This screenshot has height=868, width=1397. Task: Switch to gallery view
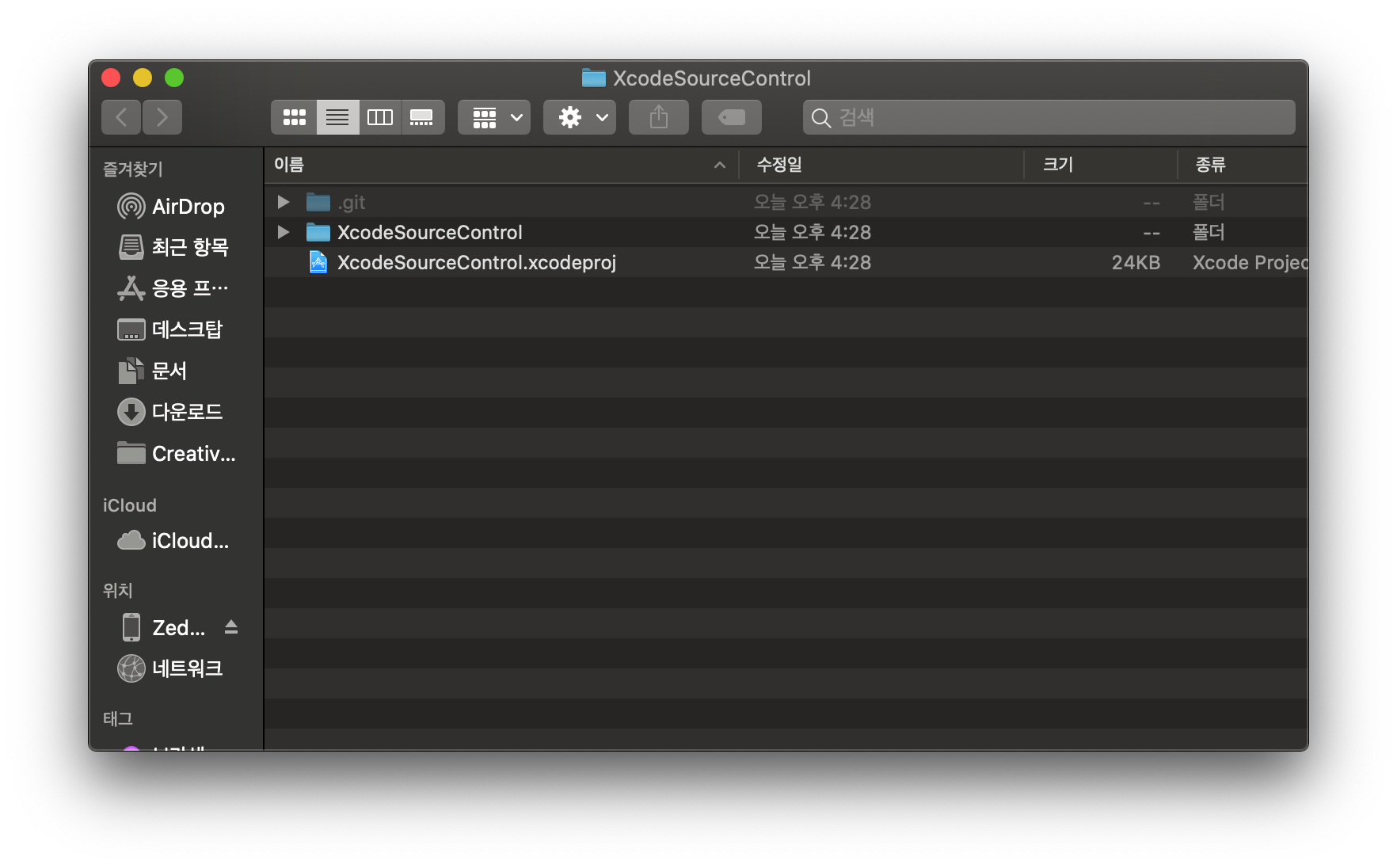click(x=422, y=117)
